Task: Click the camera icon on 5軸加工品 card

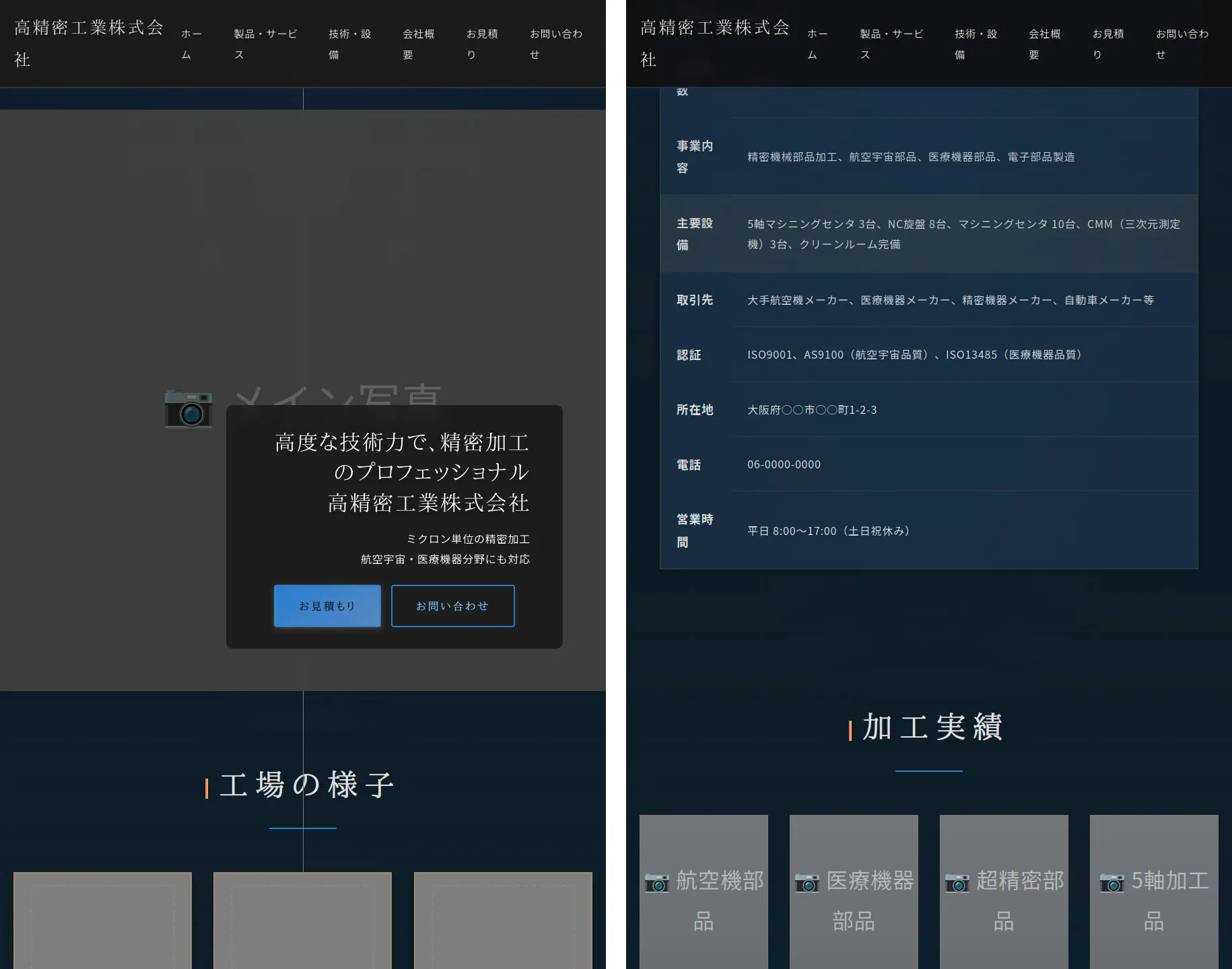Action: pos(1113,884)
